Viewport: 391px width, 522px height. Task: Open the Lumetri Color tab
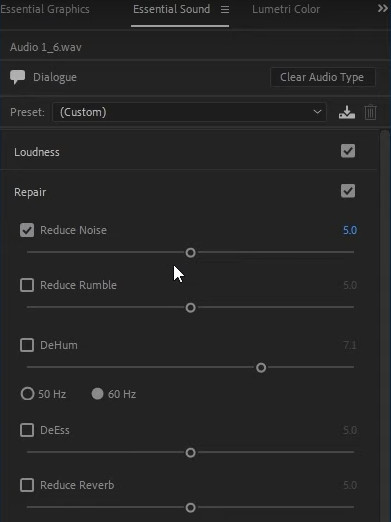pyautogui.click(x=286, y=9)
